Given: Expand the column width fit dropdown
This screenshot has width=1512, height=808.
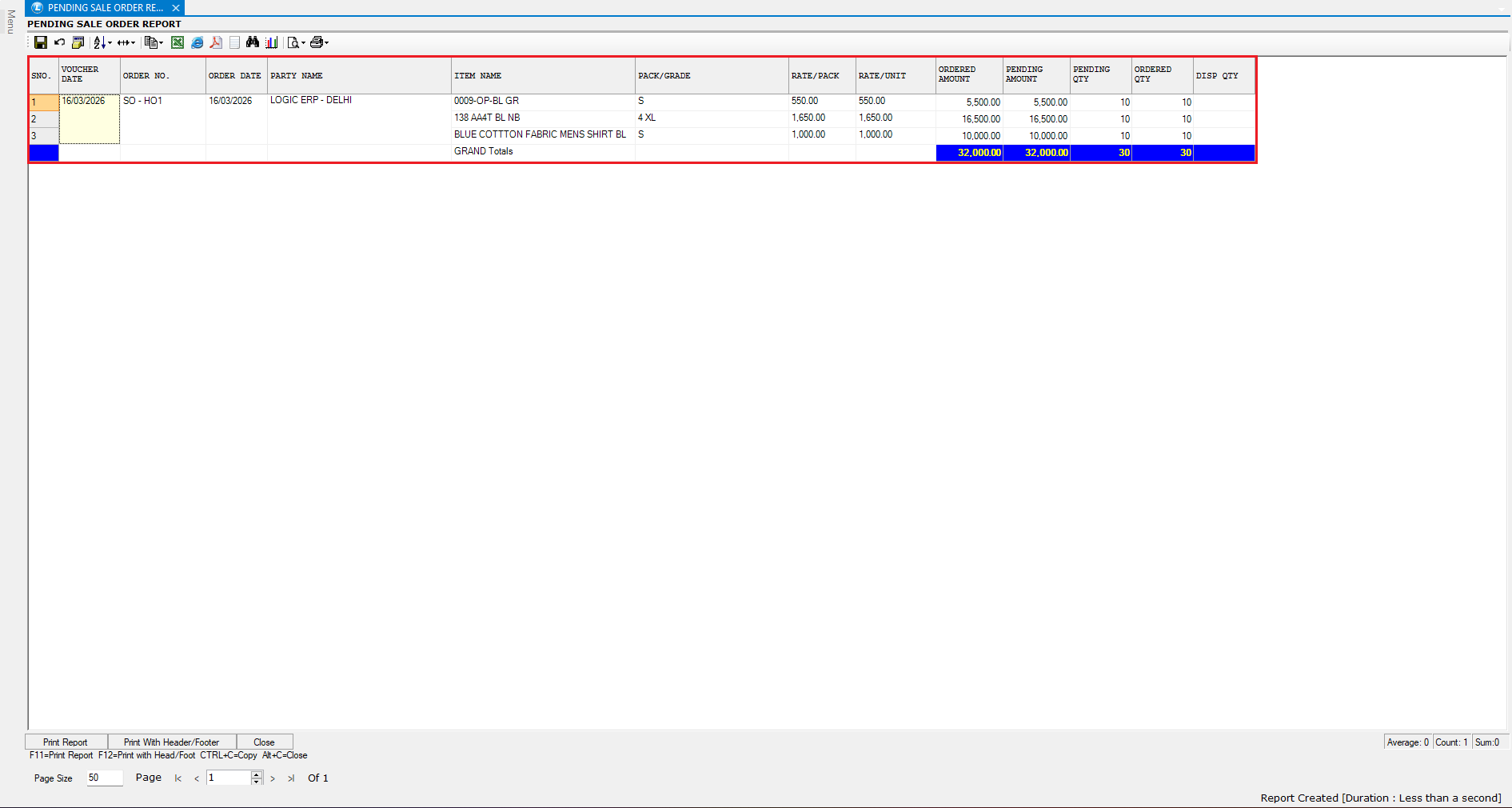Looking at the screenshot, I should coord(133,43).
